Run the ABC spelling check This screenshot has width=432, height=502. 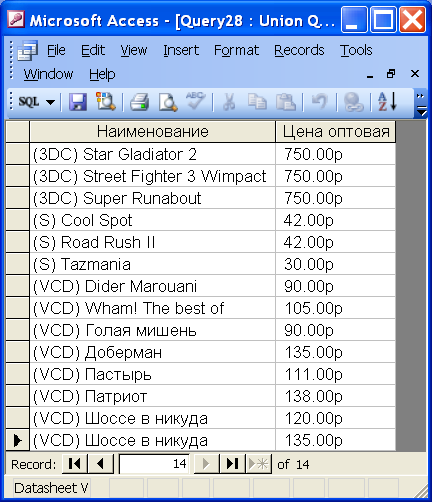pyautogui.click(x=195, y=101)
